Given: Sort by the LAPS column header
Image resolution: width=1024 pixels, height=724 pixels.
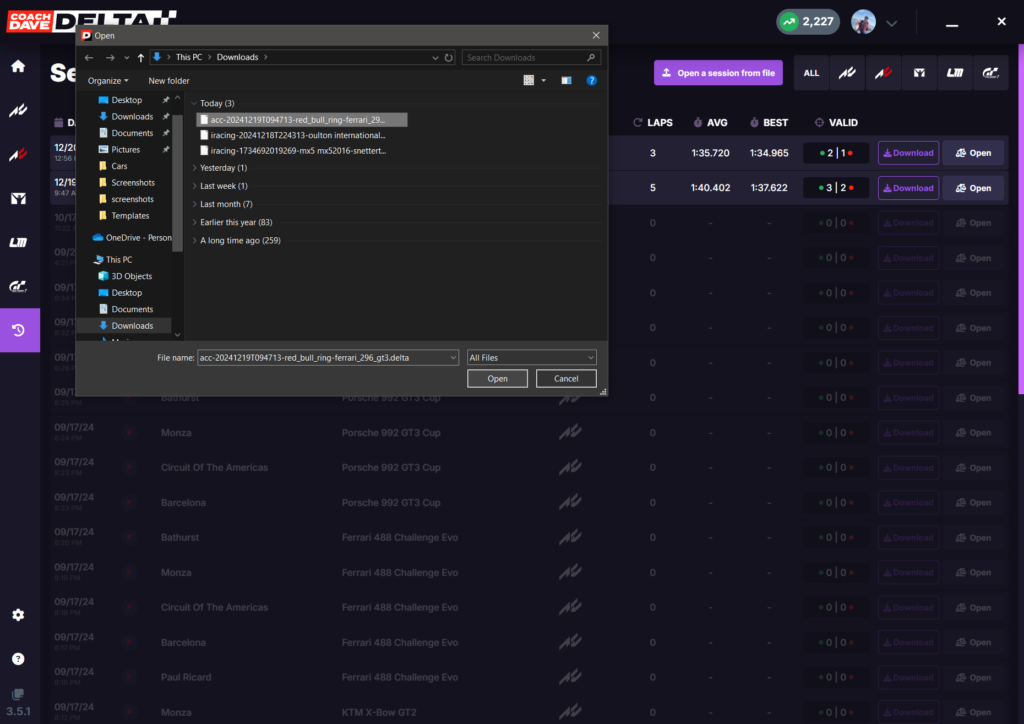Looking at the screenshot, I should [x=653, y=122].
